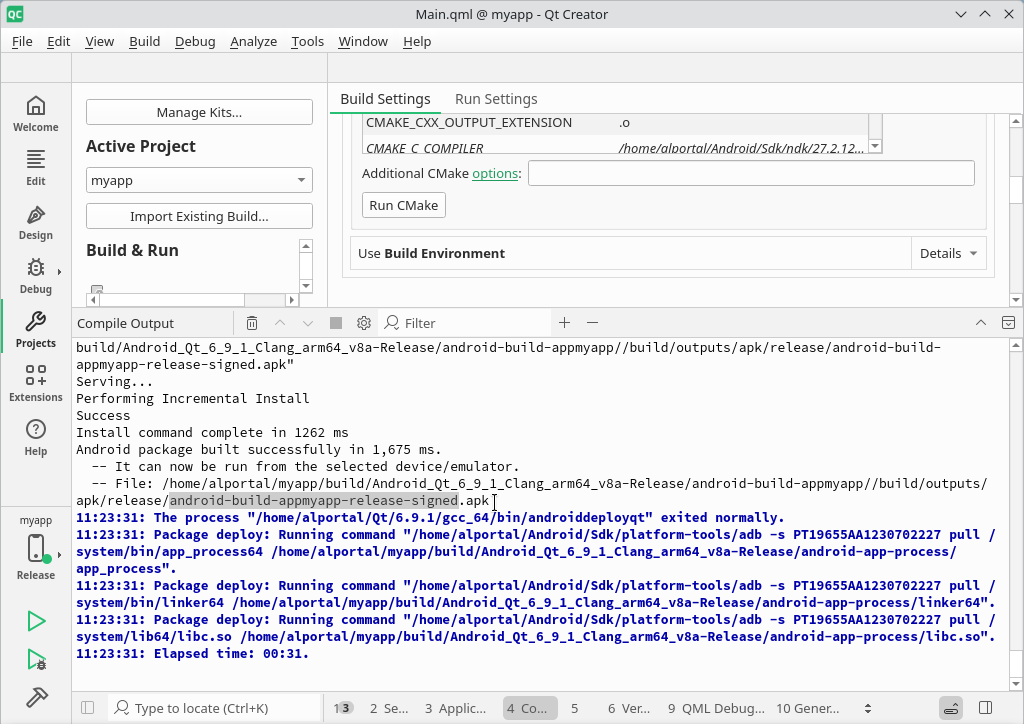Expand the output panes selector arrows
This screenshot has width=1024, height=724.
[868, 708]
